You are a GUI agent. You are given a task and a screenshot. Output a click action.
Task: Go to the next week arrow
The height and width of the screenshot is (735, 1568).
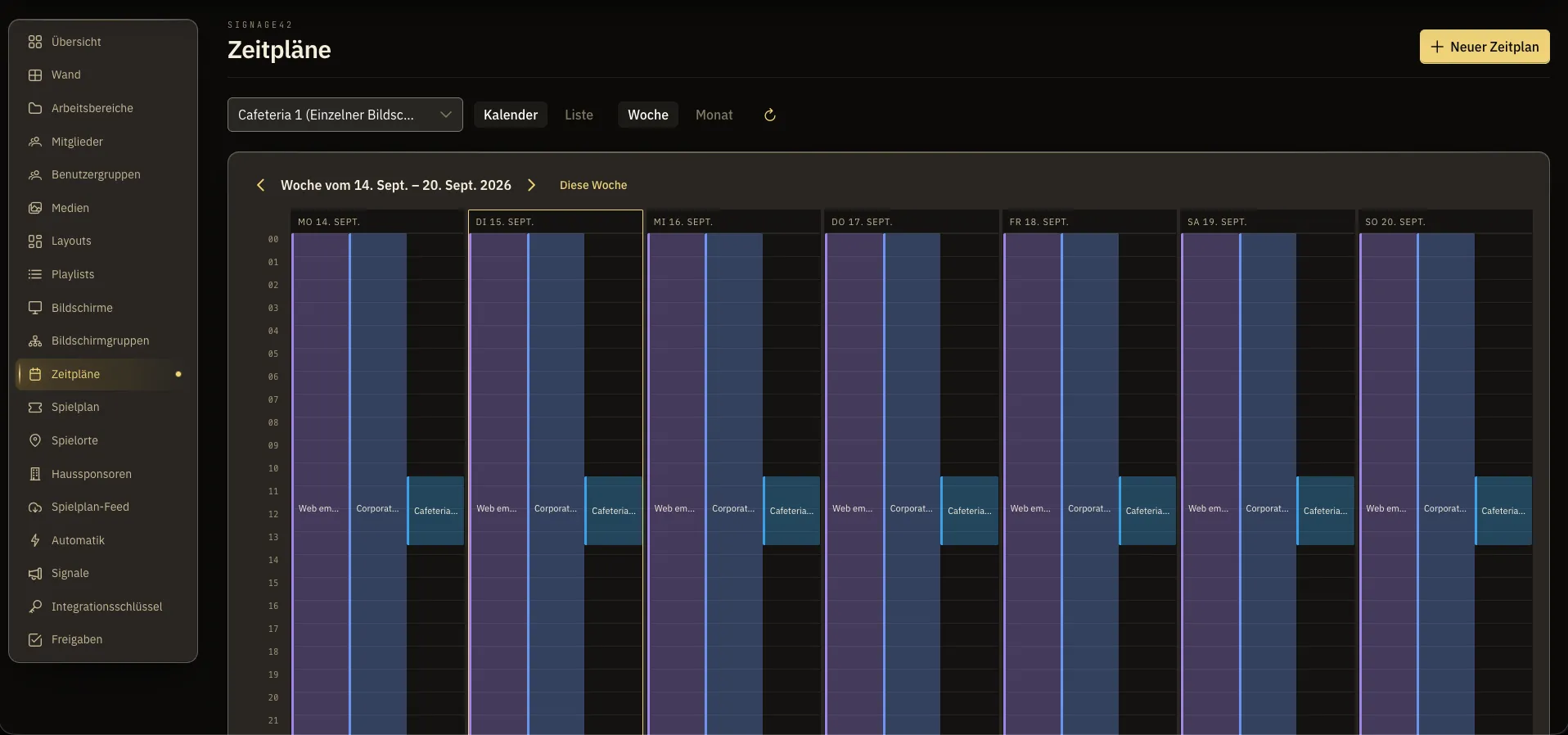[532, 185]
